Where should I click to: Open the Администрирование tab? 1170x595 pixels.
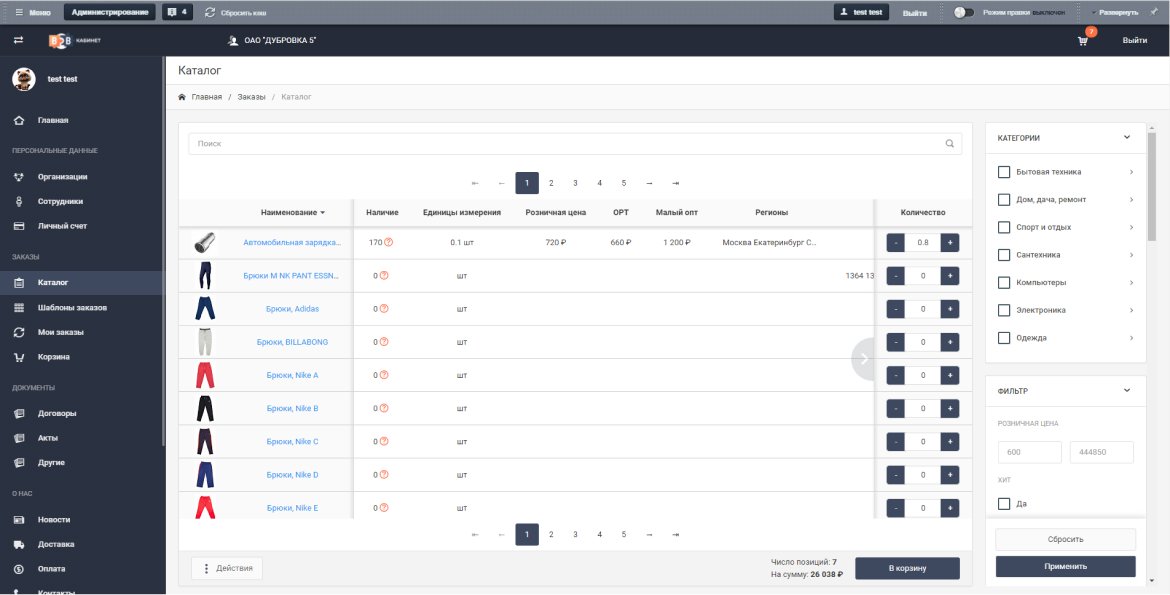coord(110,12)
